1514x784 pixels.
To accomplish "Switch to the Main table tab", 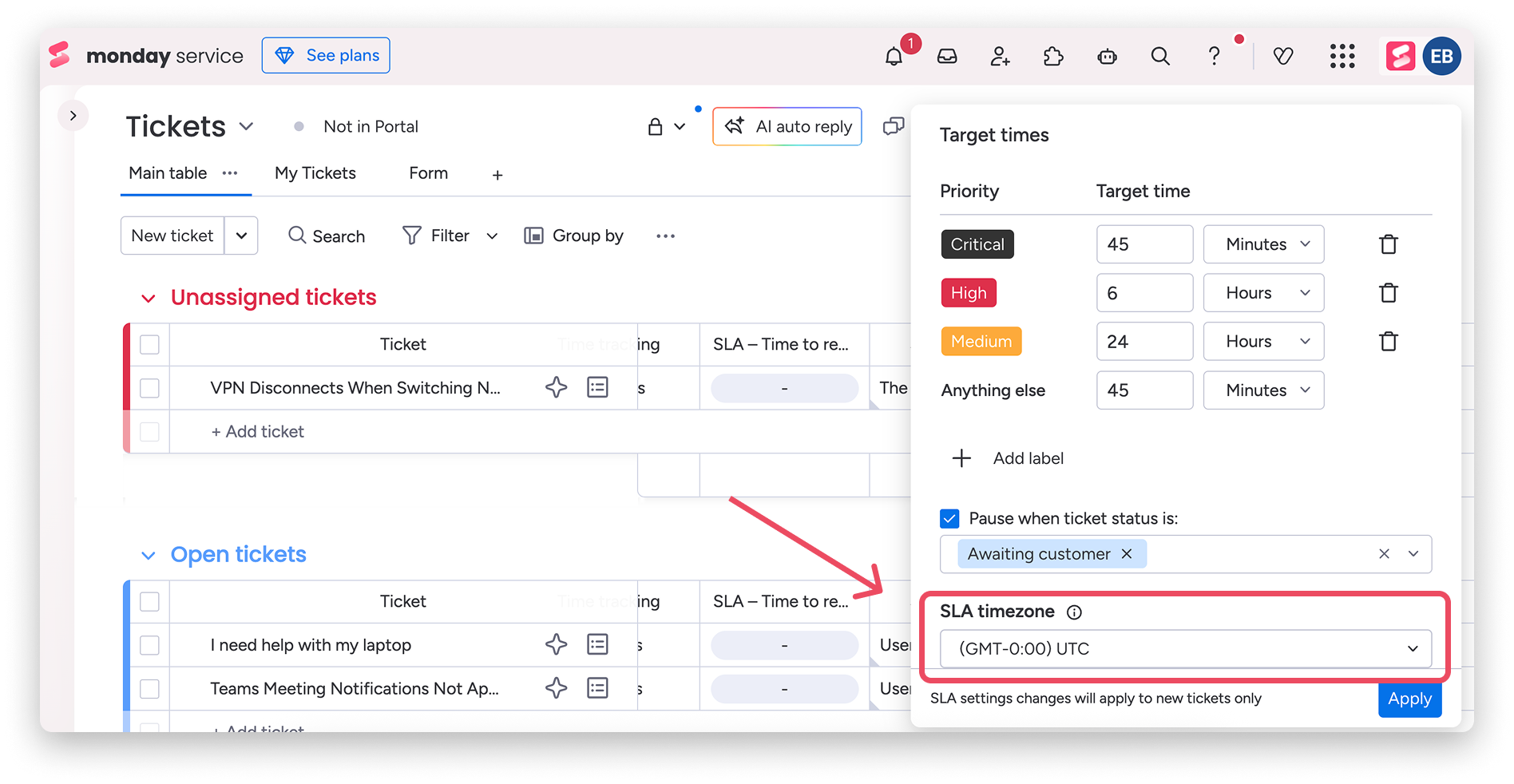I will (x=168, y=173).
